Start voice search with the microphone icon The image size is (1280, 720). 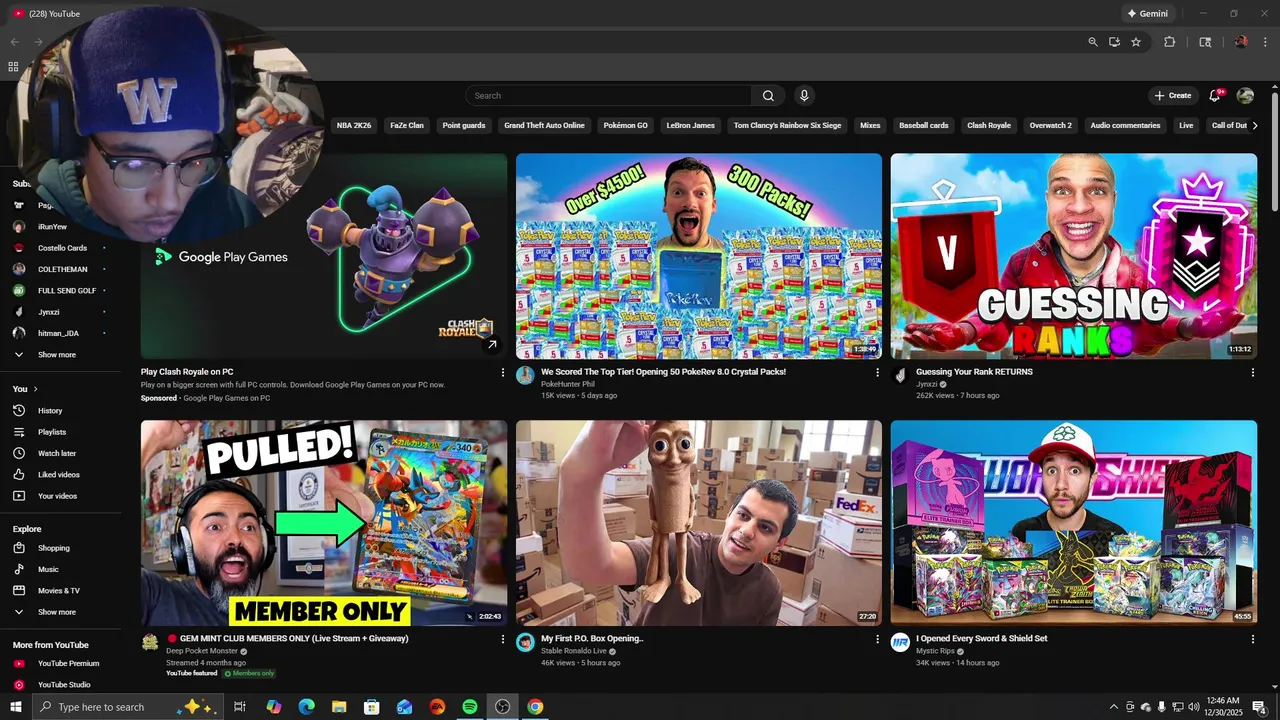coord(804,96)
